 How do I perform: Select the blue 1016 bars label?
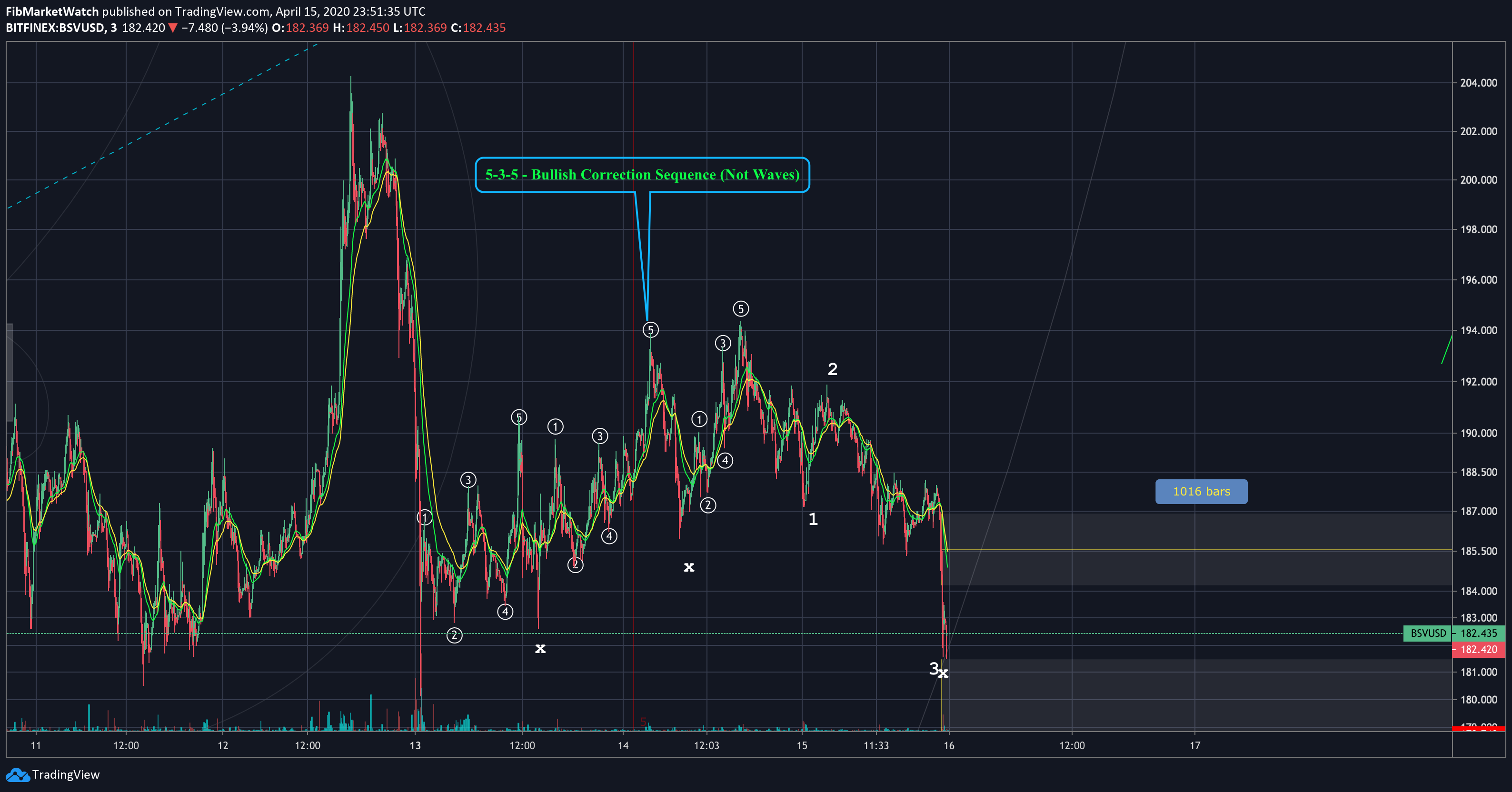1201,492
